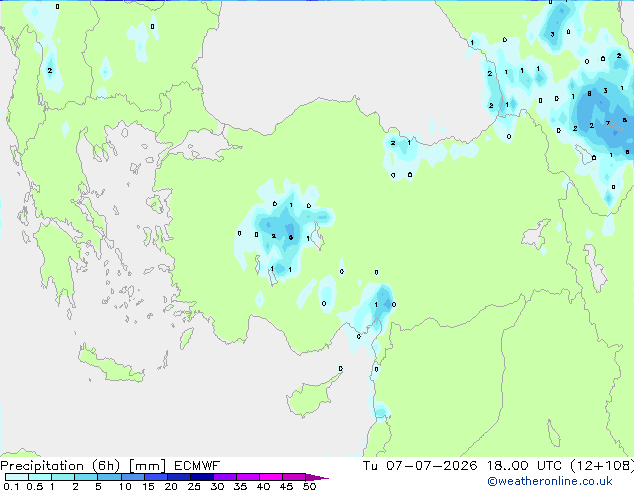
Task: Click the '25' legend value
Action: click(194, 486)
